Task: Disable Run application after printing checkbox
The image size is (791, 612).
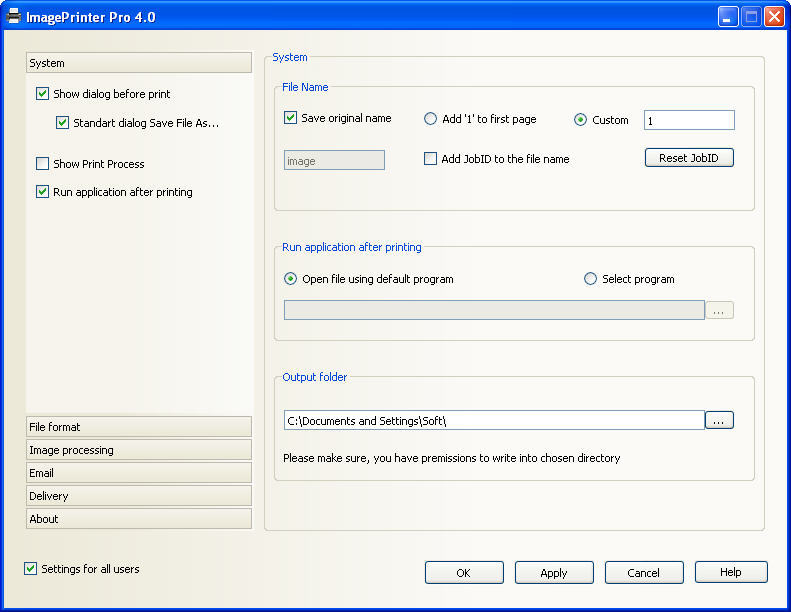Action: click(x=42, y=192)
